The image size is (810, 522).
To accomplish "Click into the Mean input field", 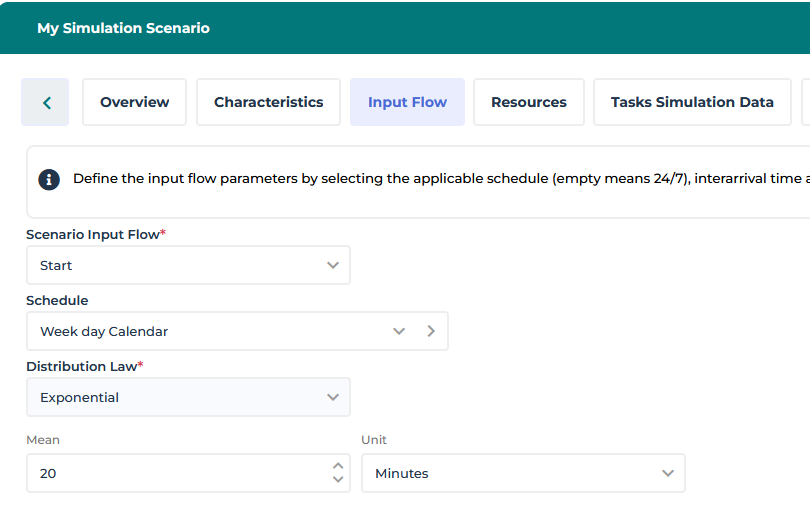I will click(x=175, y=473).
